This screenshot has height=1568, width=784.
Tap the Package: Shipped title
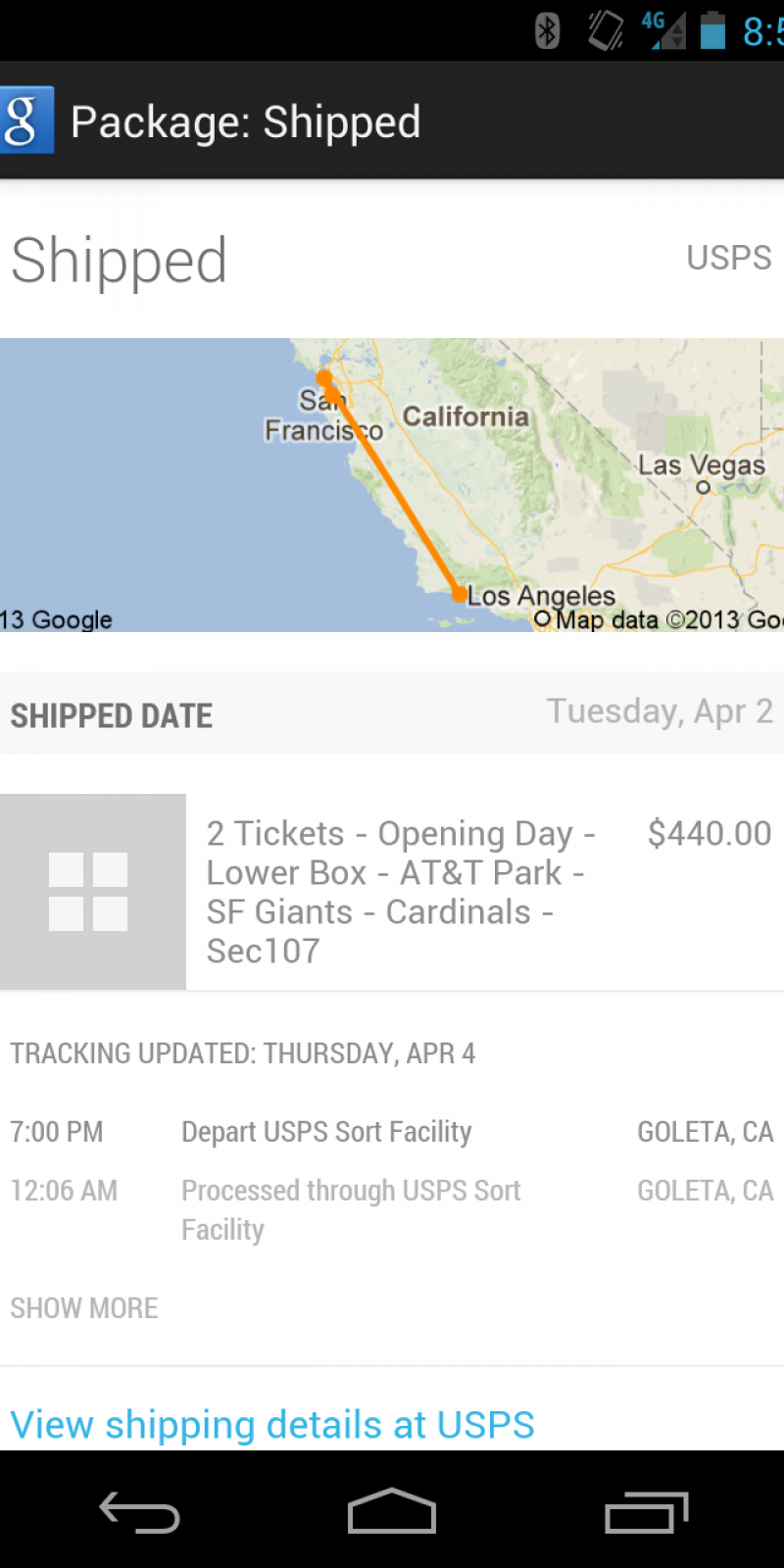(x=246, y=122)
